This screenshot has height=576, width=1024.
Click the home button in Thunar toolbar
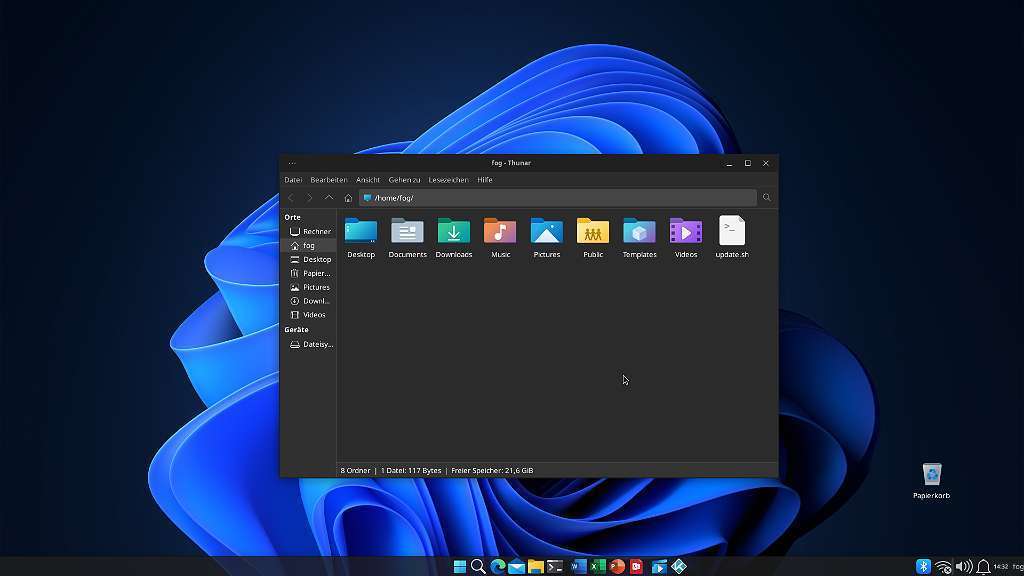coord(348,198)
